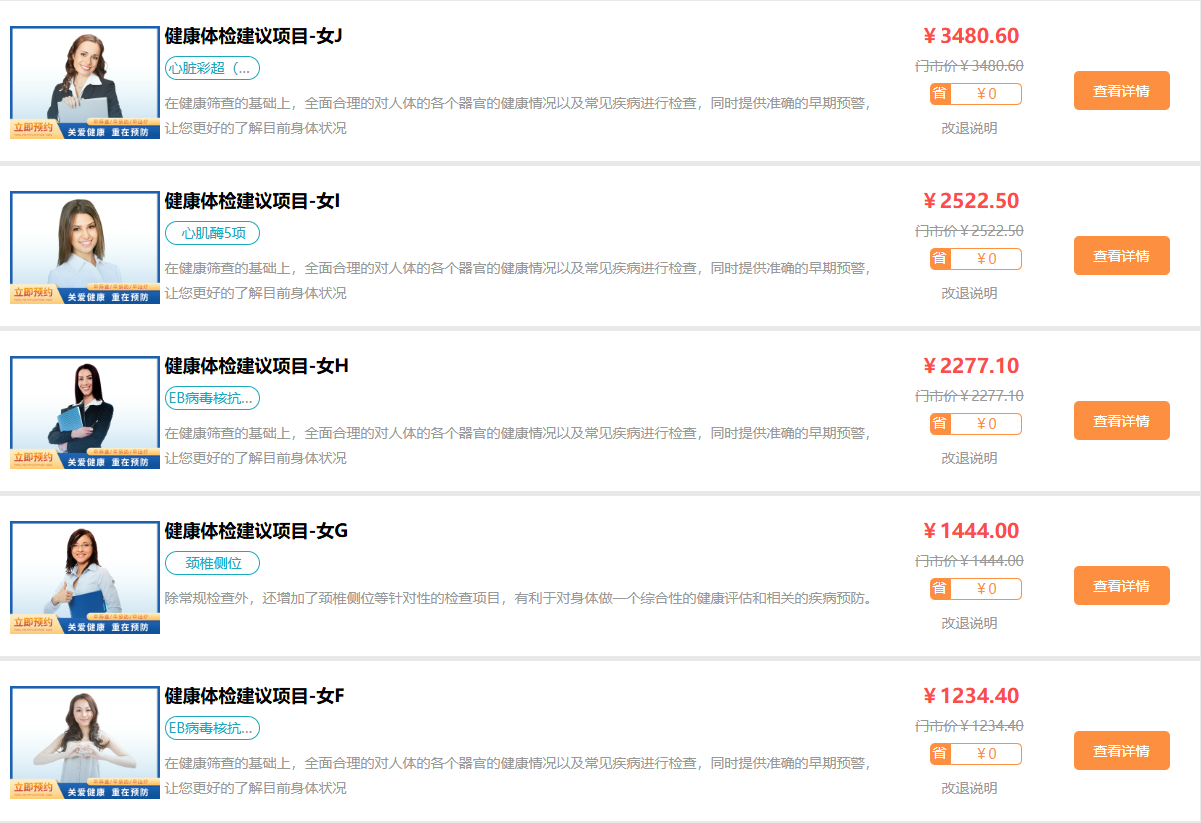This screenshot has height=823, width=1201.
Task: Open 改退说明 link for ¥3480.60 package
Action: [x=969, y=128]
